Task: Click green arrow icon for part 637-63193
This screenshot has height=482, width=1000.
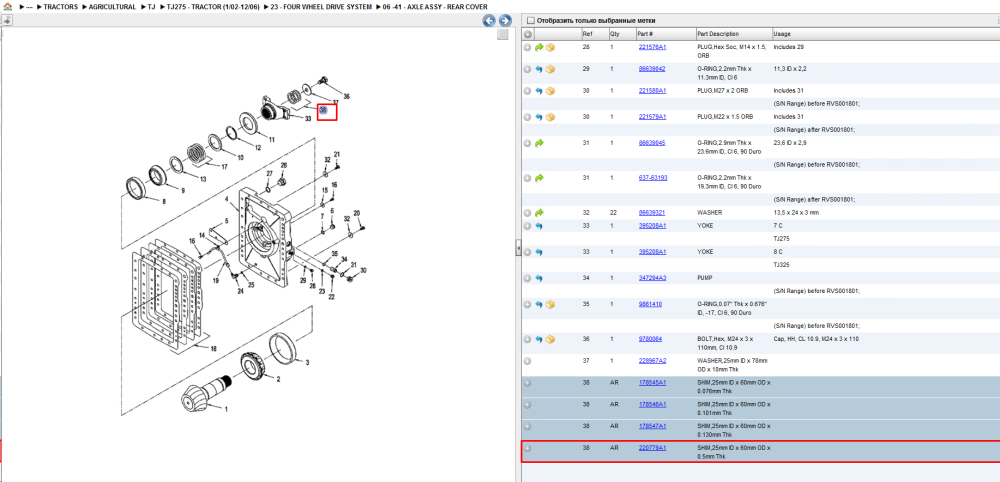Action: click(x=539, y=178)
